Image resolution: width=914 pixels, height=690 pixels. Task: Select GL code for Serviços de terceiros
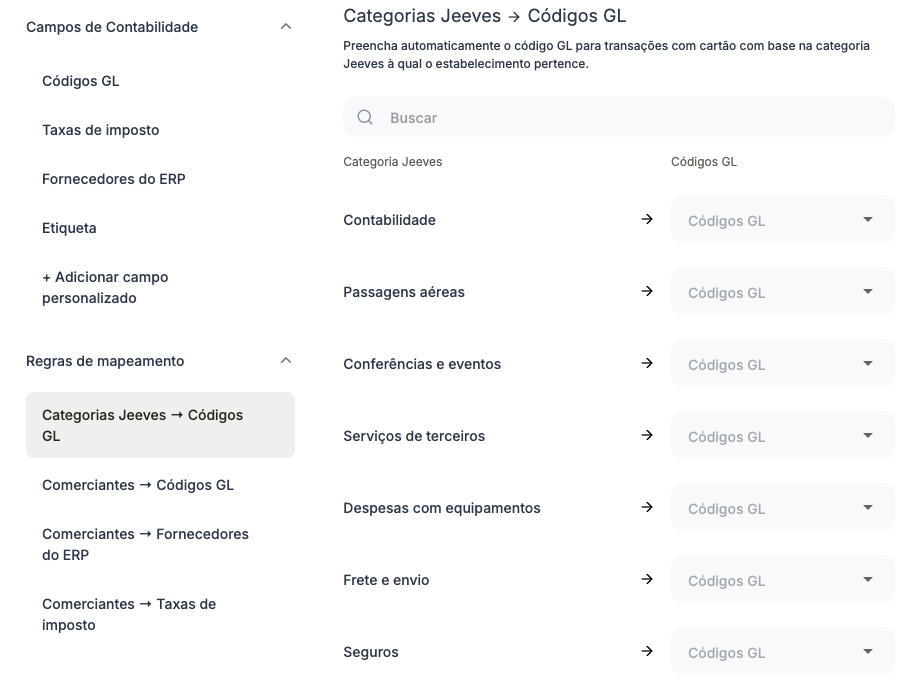coord(782,436)
